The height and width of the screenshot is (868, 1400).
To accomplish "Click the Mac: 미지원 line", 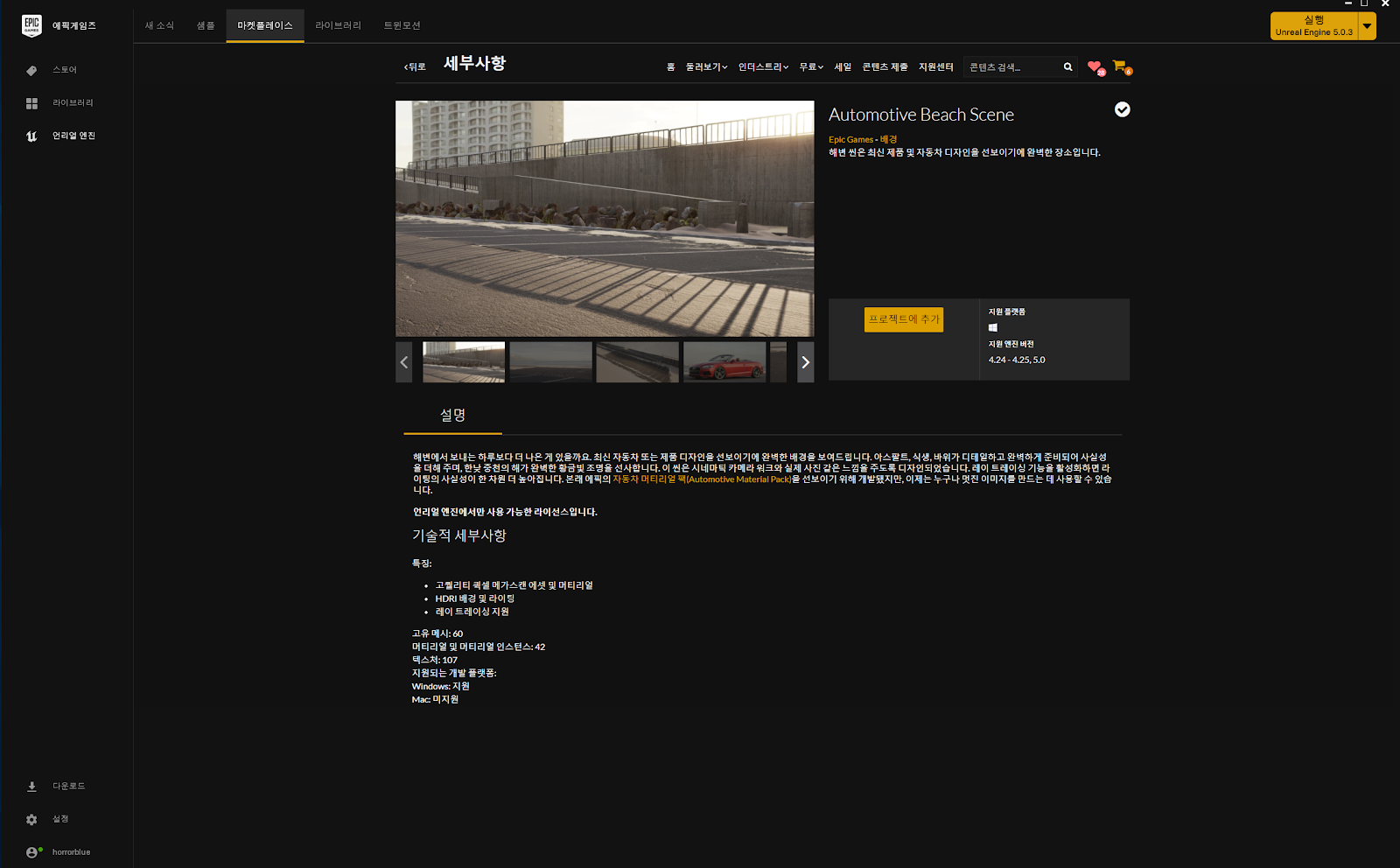I will tap(435, 700).
